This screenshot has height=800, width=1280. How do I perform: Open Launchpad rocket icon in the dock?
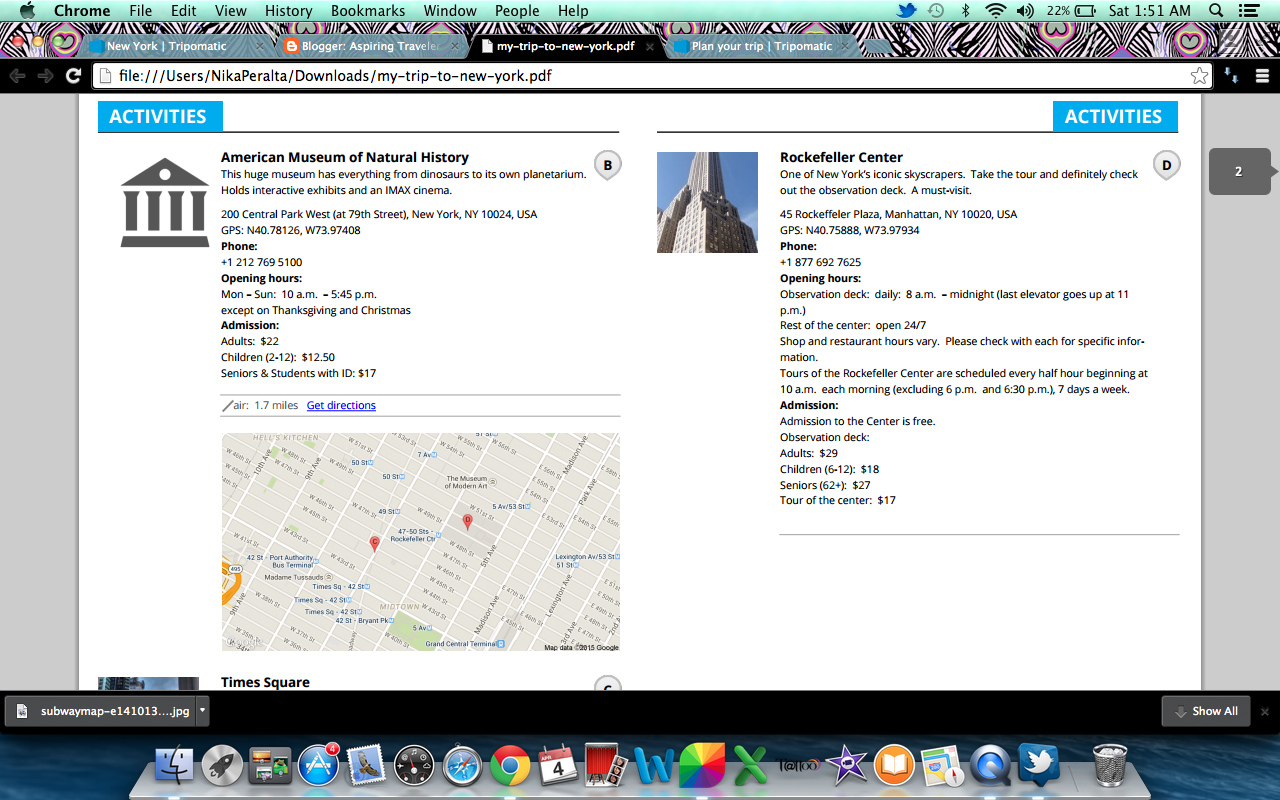(222, 766)
